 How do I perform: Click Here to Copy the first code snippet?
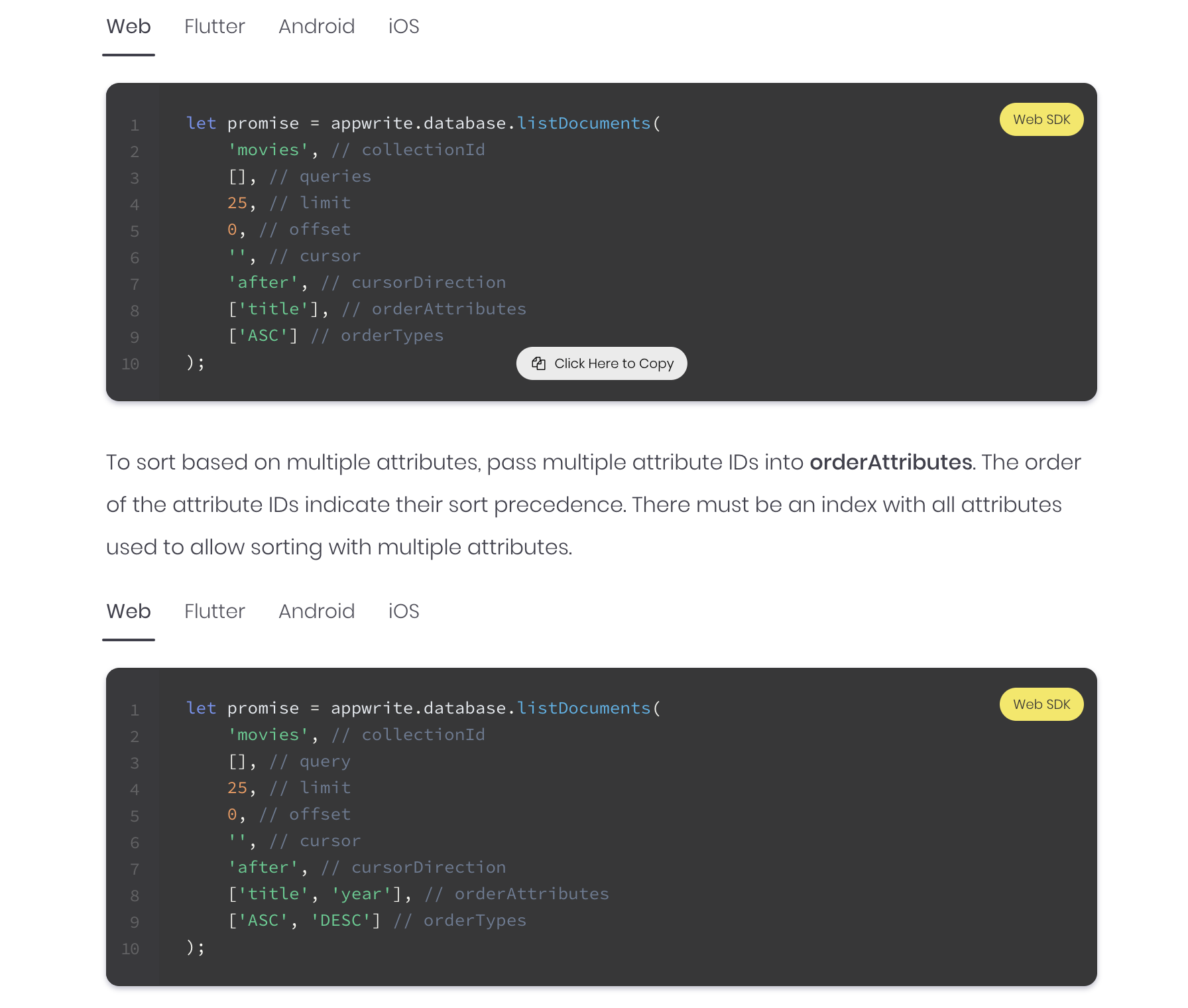(x=601, y=363)
